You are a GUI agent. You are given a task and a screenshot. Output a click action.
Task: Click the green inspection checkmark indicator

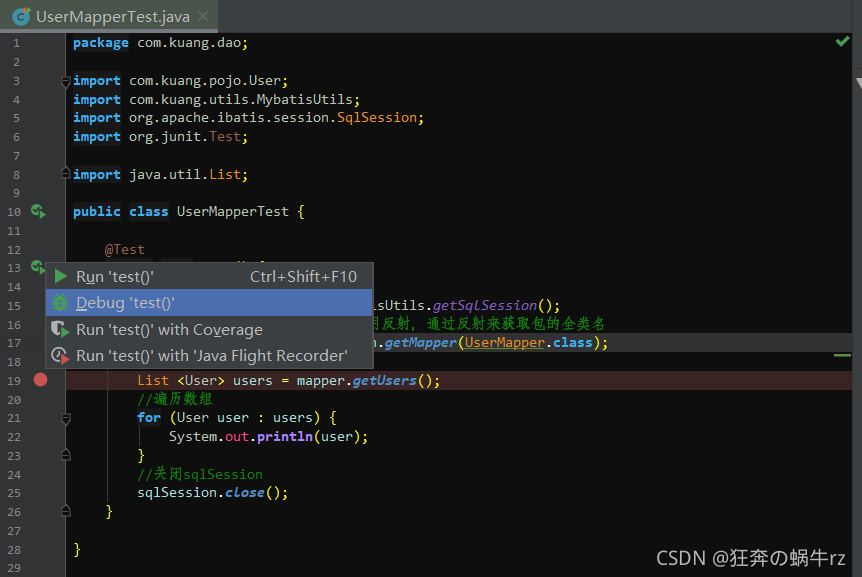point(842,41)
